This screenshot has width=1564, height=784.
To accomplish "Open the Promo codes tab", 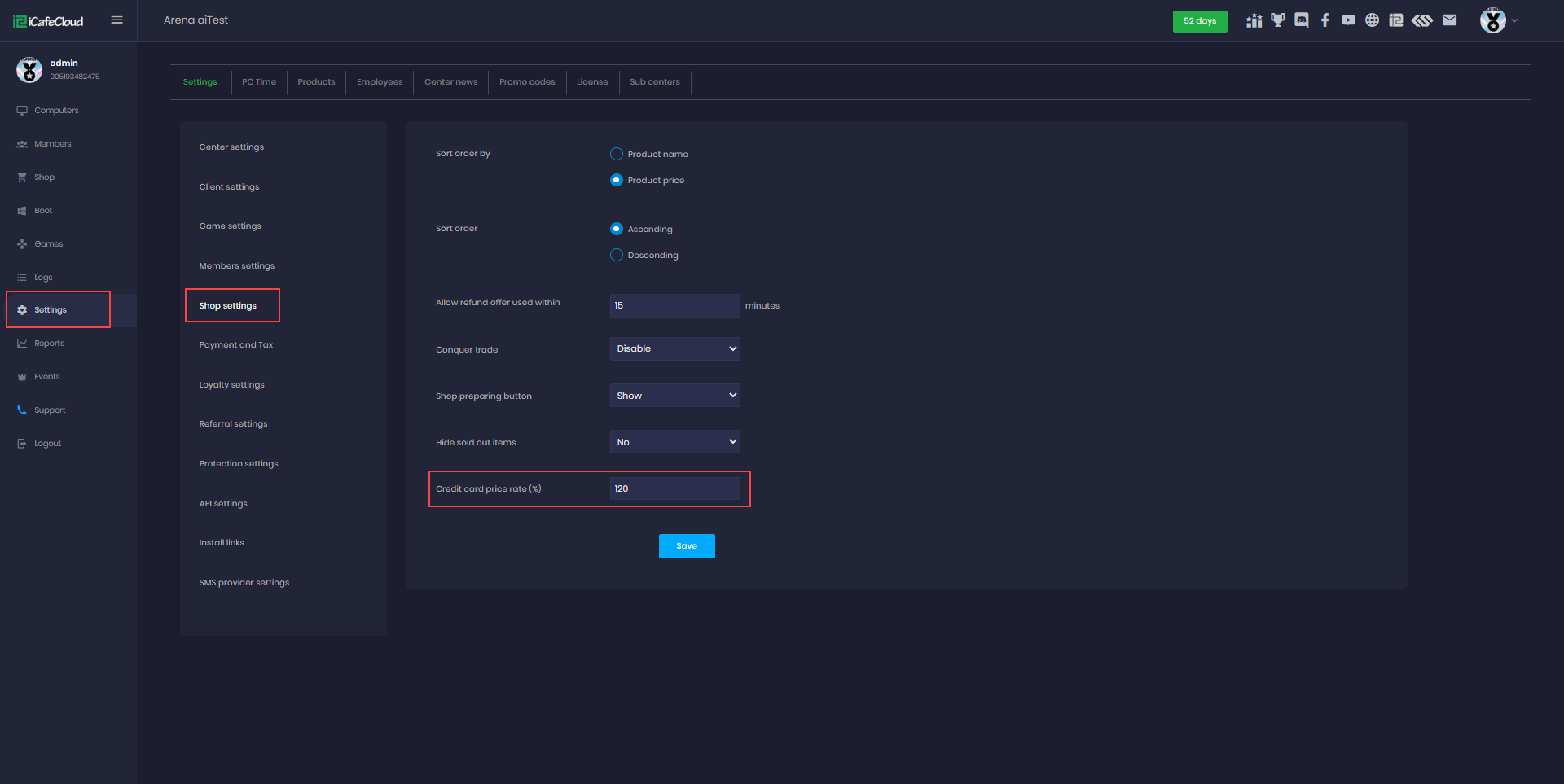I will [527, 82].
